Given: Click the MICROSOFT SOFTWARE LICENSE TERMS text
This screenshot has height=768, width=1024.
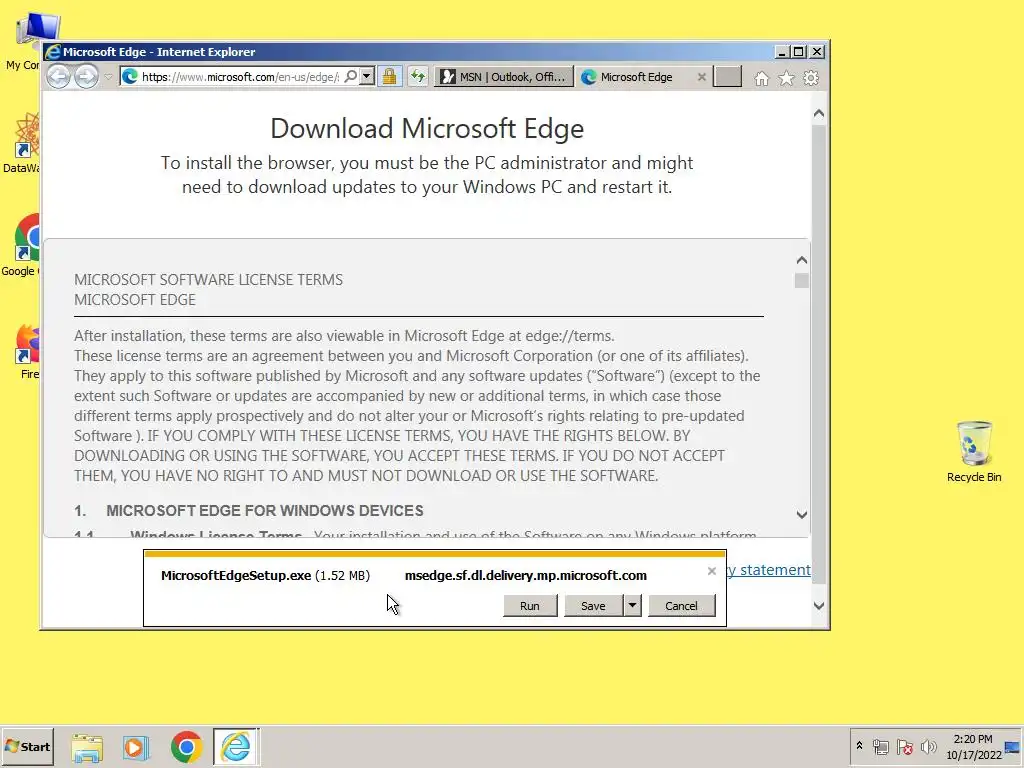Looking at the screenshot, I should [x=208, y=280].
